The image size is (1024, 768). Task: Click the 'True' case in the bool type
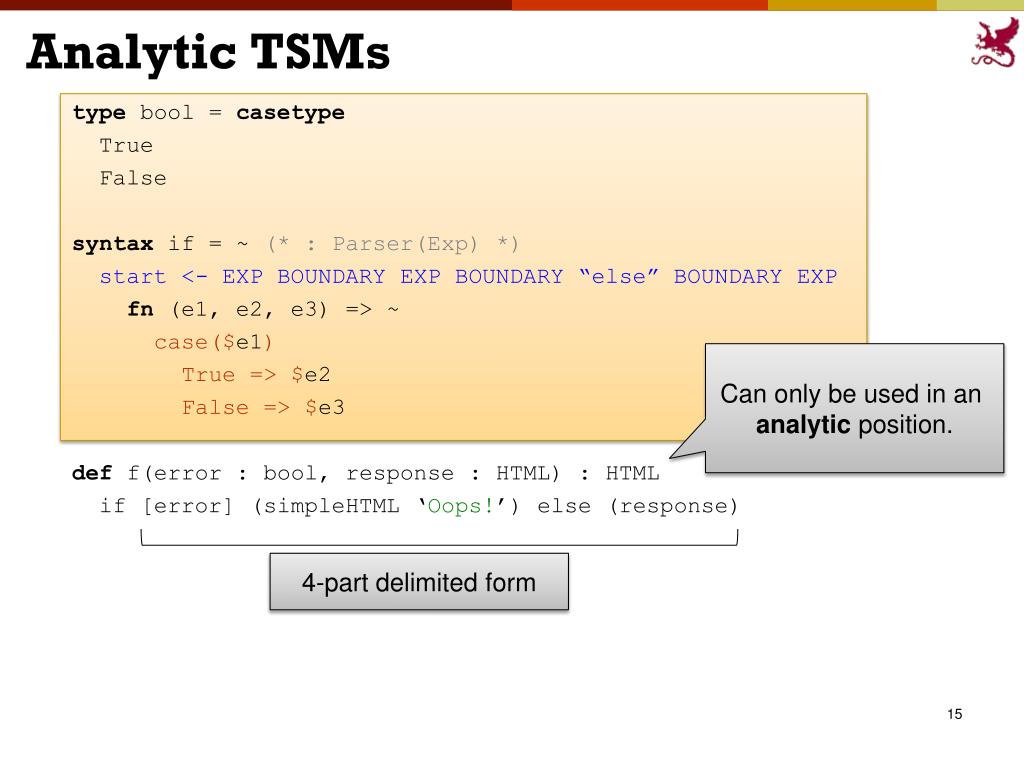coord(126,145)
